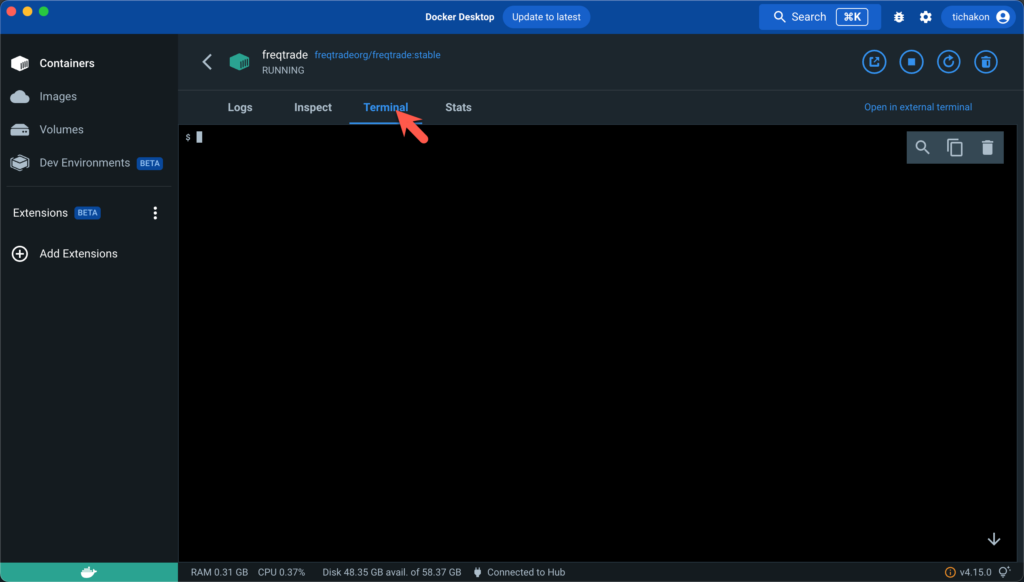Click the whale icon in the status bar
This screenshot has height=582, width=1024.
(x=89, y=572)
